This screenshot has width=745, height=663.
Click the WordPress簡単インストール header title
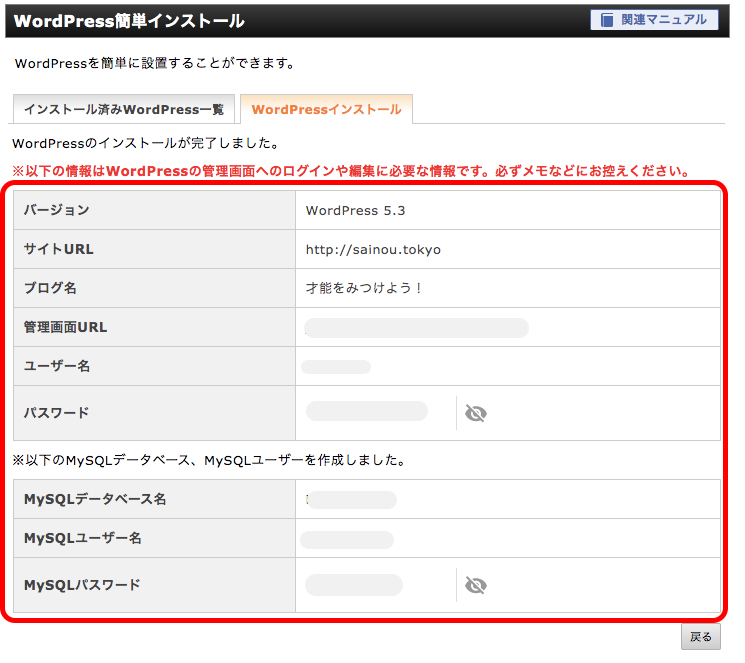pos(129,21)
